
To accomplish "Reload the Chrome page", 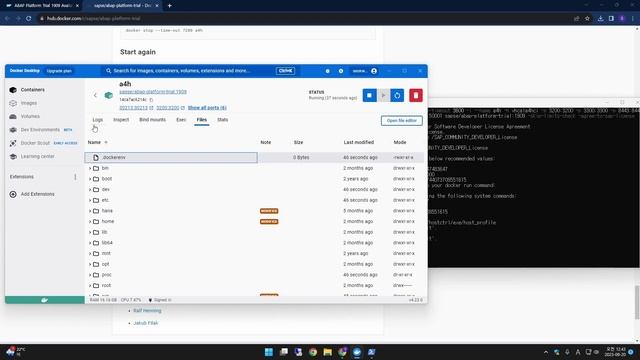I will pyautogui.click(x=29, y=18).
